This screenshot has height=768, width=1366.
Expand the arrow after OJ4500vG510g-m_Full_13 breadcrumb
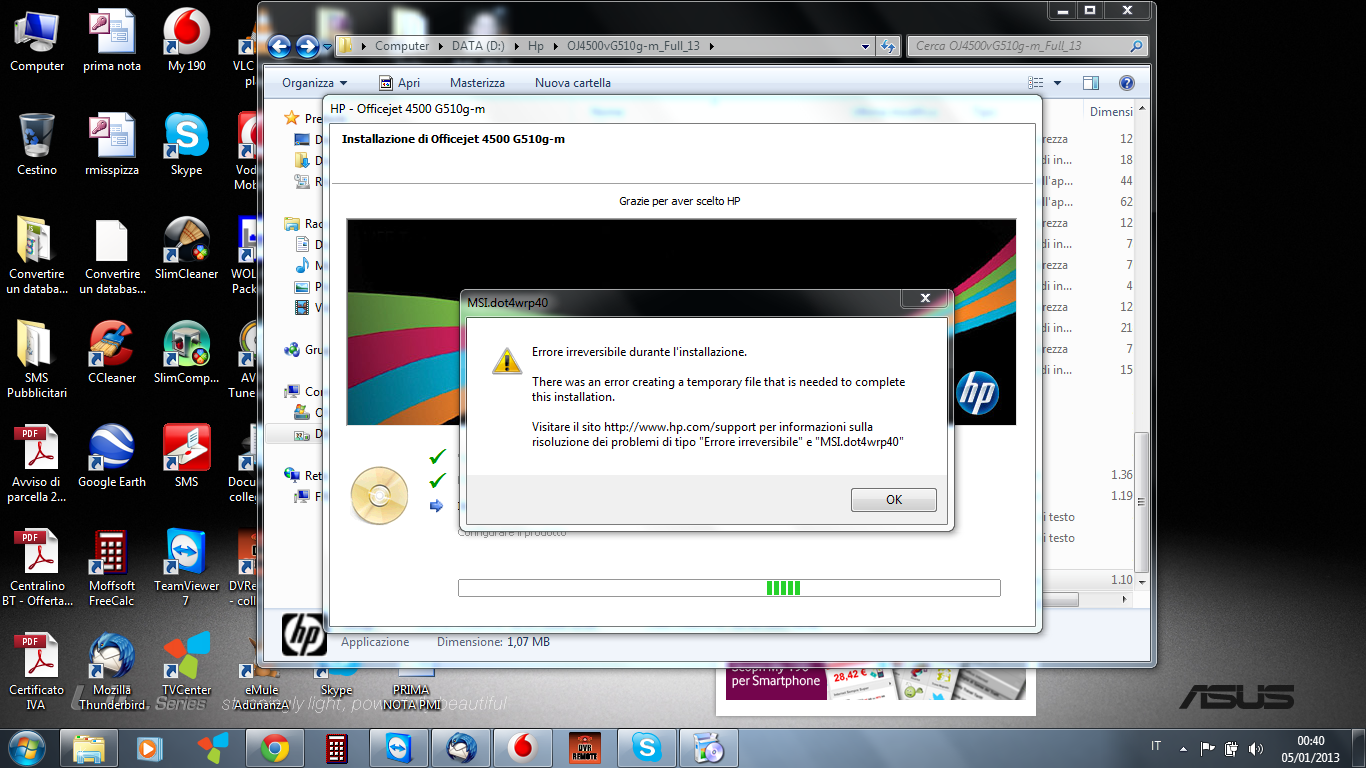tap(710, 47)
